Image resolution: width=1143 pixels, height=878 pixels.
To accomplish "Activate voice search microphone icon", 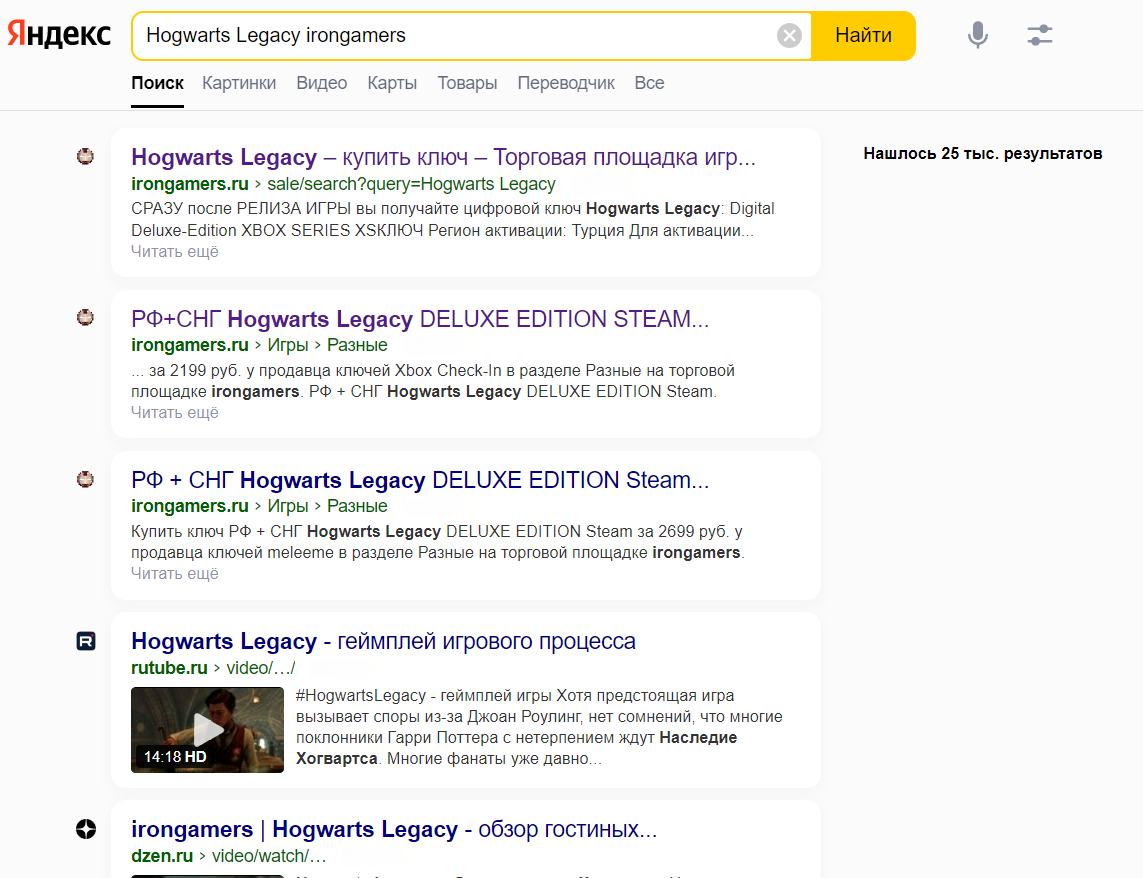I will click(x=978, y=35).
